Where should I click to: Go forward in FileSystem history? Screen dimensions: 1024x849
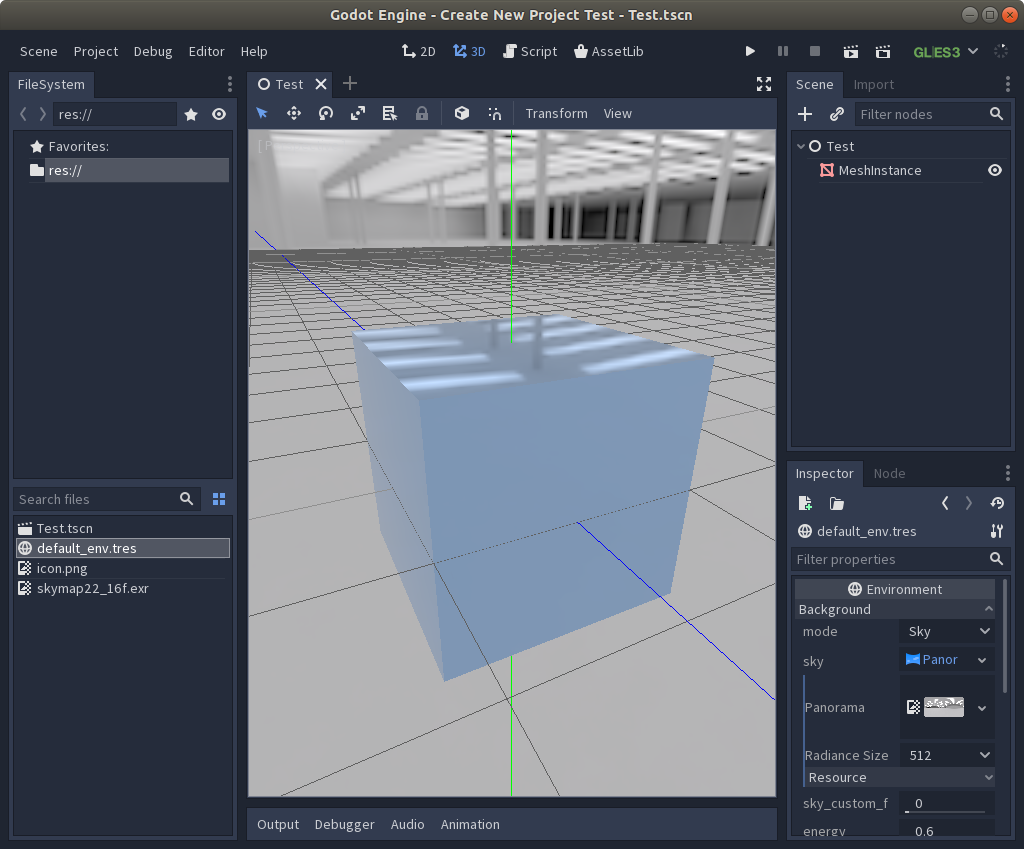(42, 114)
